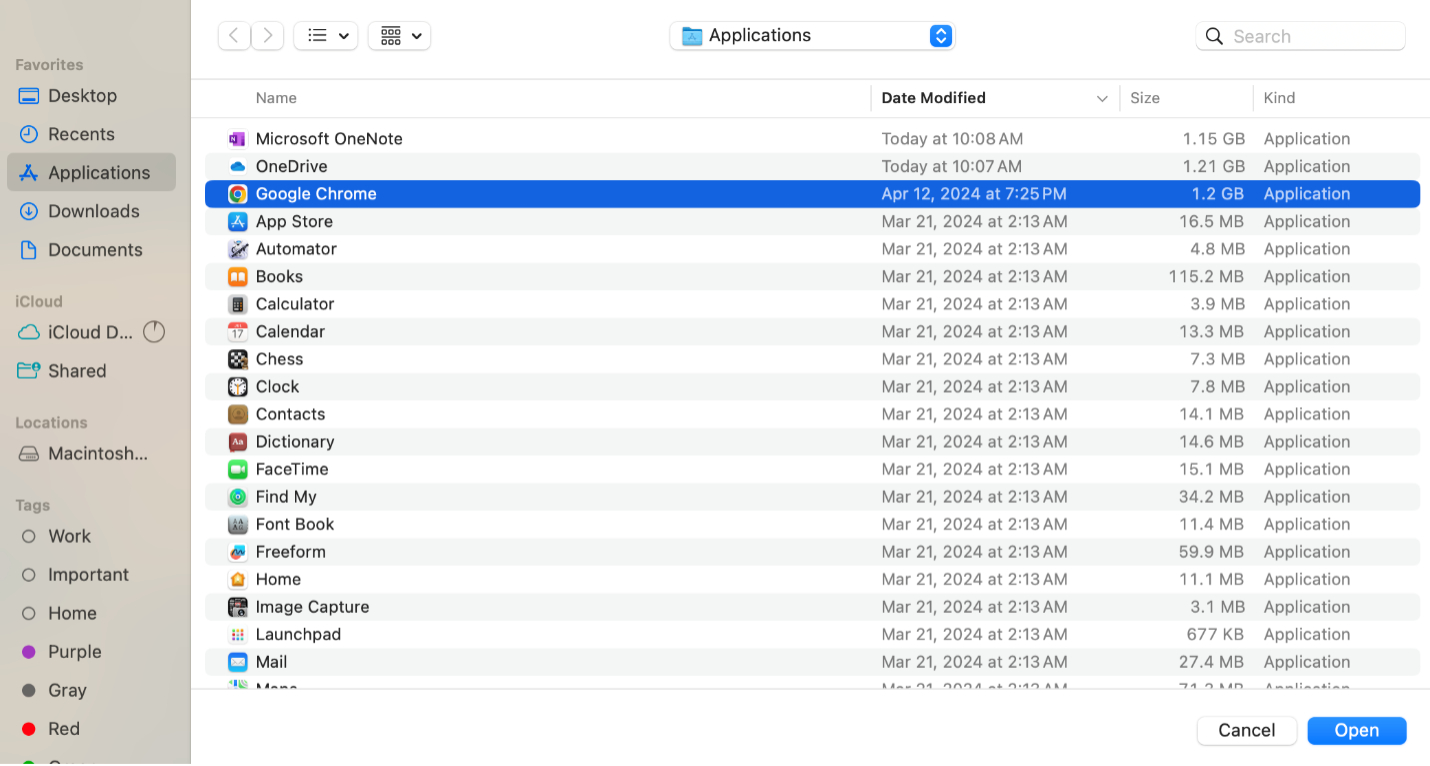Select Desktop in the Favorites sidebar
The height and width of the screenshot is (766, 1430).
[91, 96]
